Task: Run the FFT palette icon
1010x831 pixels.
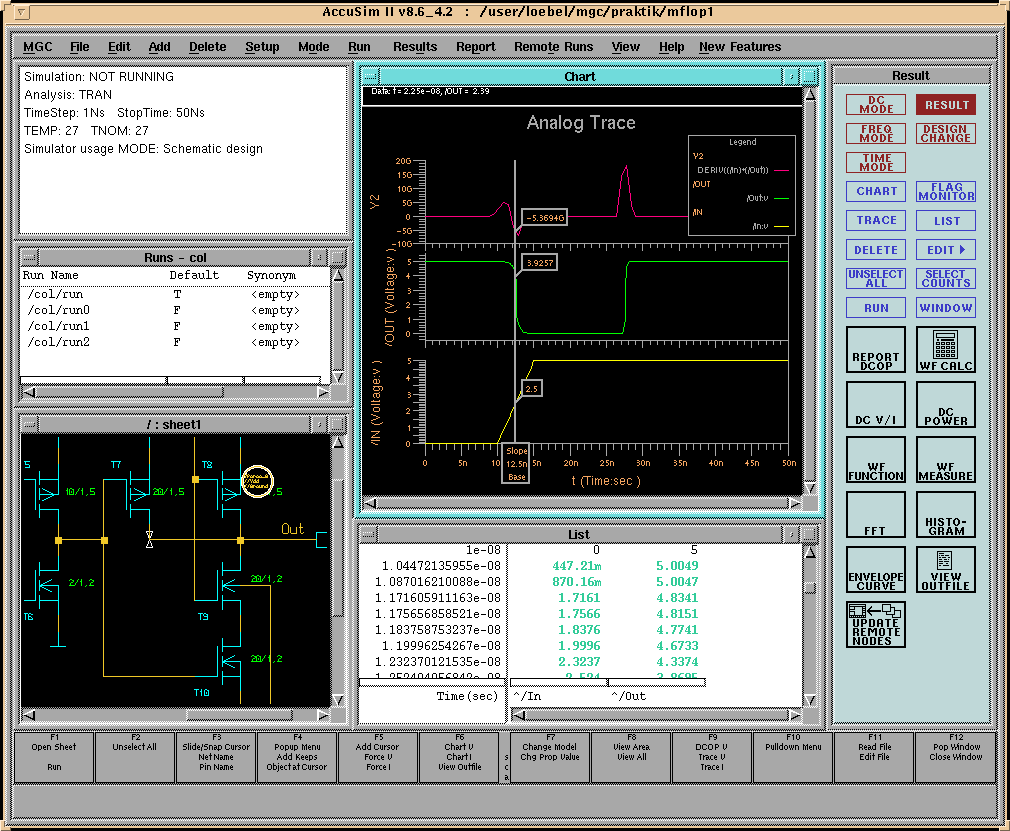Action: [875, 515]
